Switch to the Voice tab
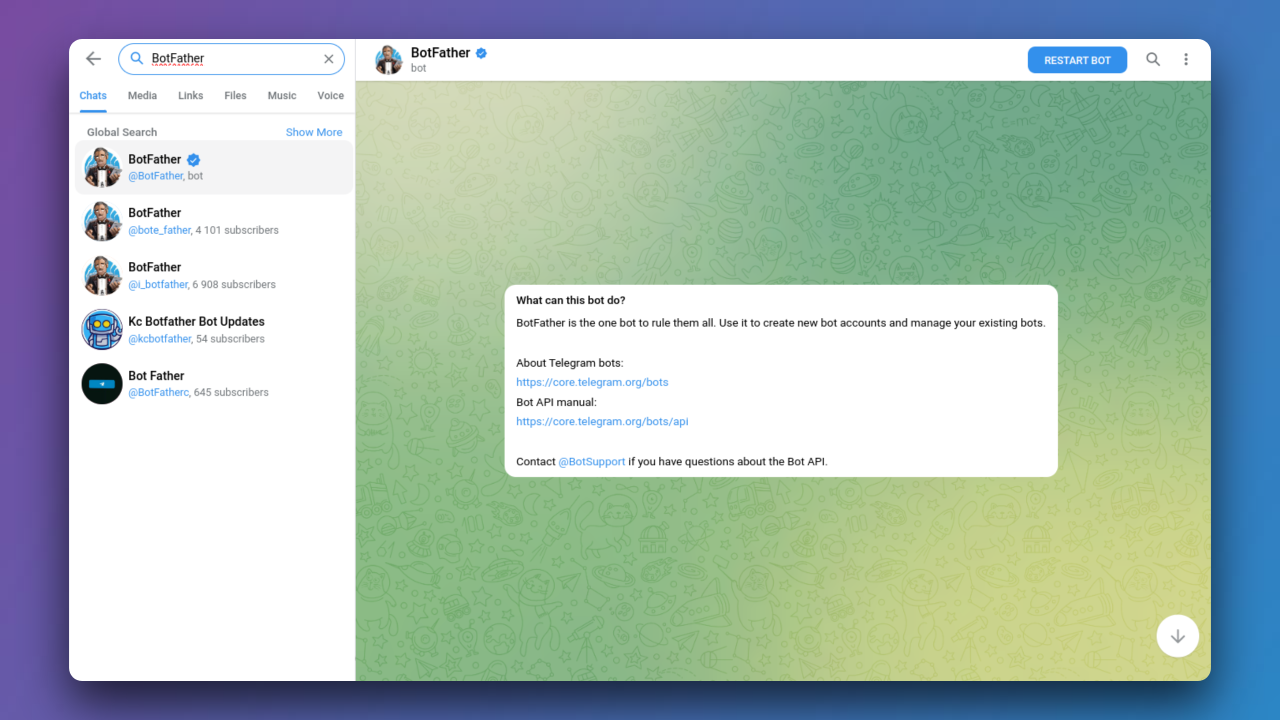This screenshot has height=720, width=1280. coord(330,96)
